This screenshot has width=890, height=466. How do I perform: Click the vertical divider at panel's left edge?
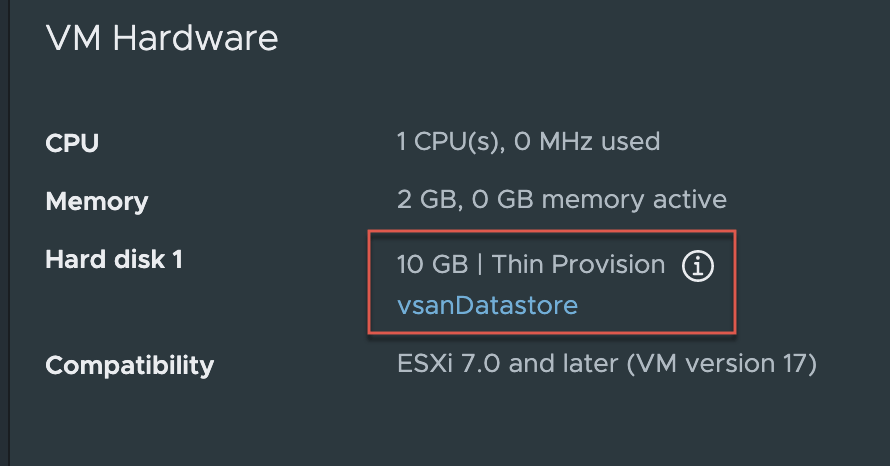click(x=9, y=233)
